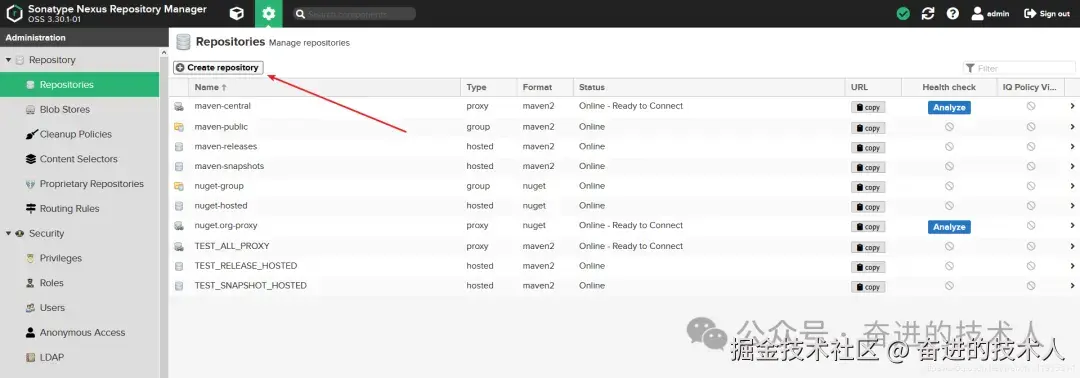Copy URL of maven-snapshots repository
Viewport: 1080px width, 378px height.
tap(868, 167)
